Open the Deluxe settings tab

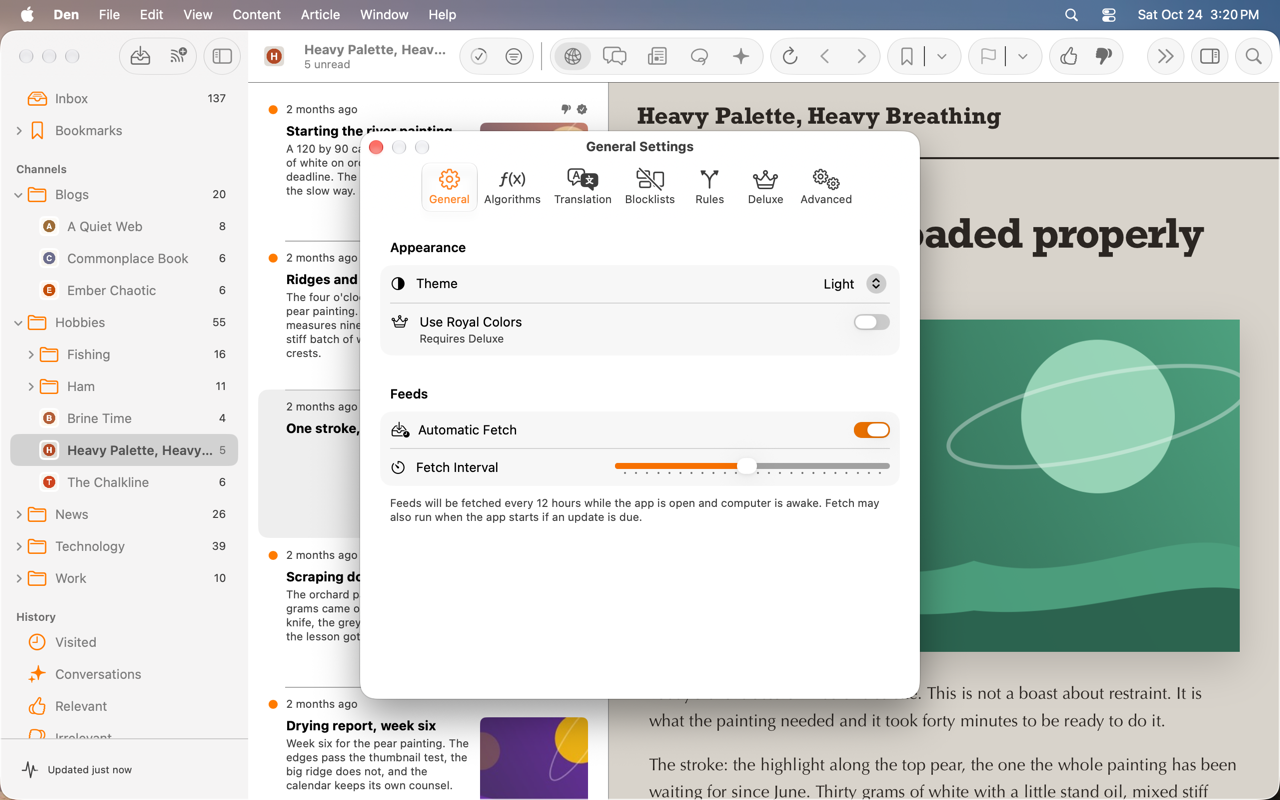click(x=765, y=187)
